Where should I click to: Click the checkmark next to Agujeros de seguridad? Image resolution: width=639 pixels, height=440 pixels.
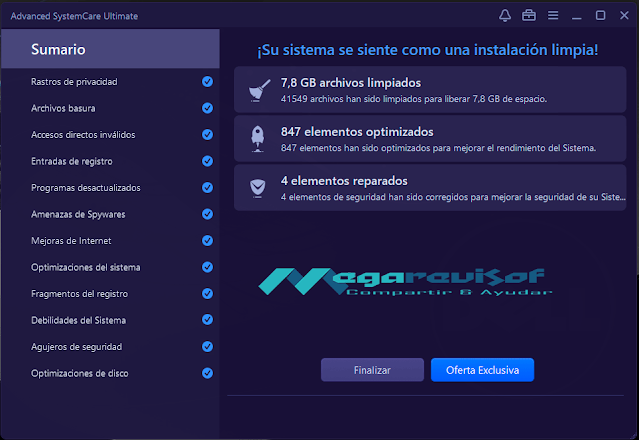click(x=207, y=346)
